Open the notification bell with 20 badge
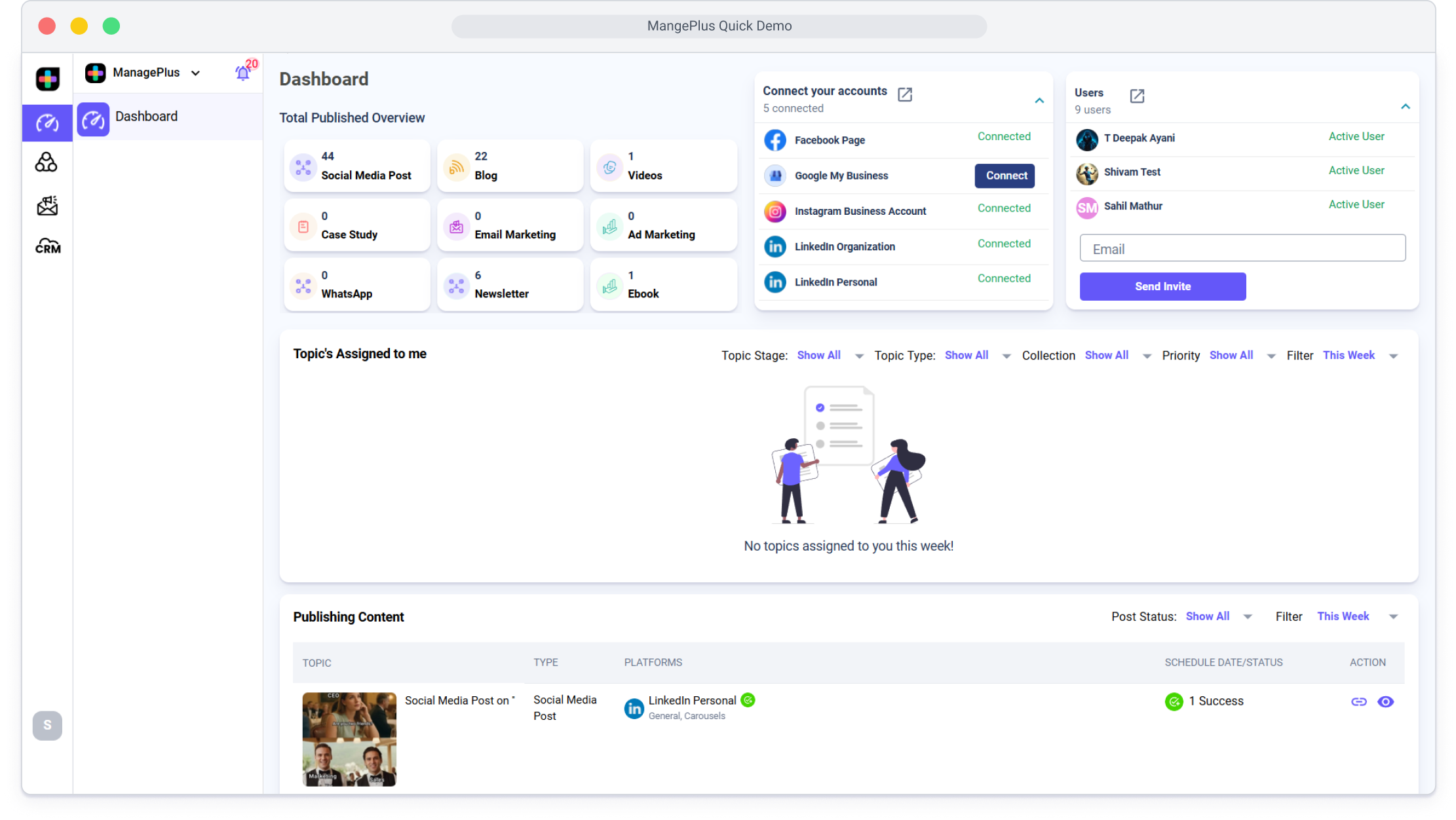 [243, 73]
